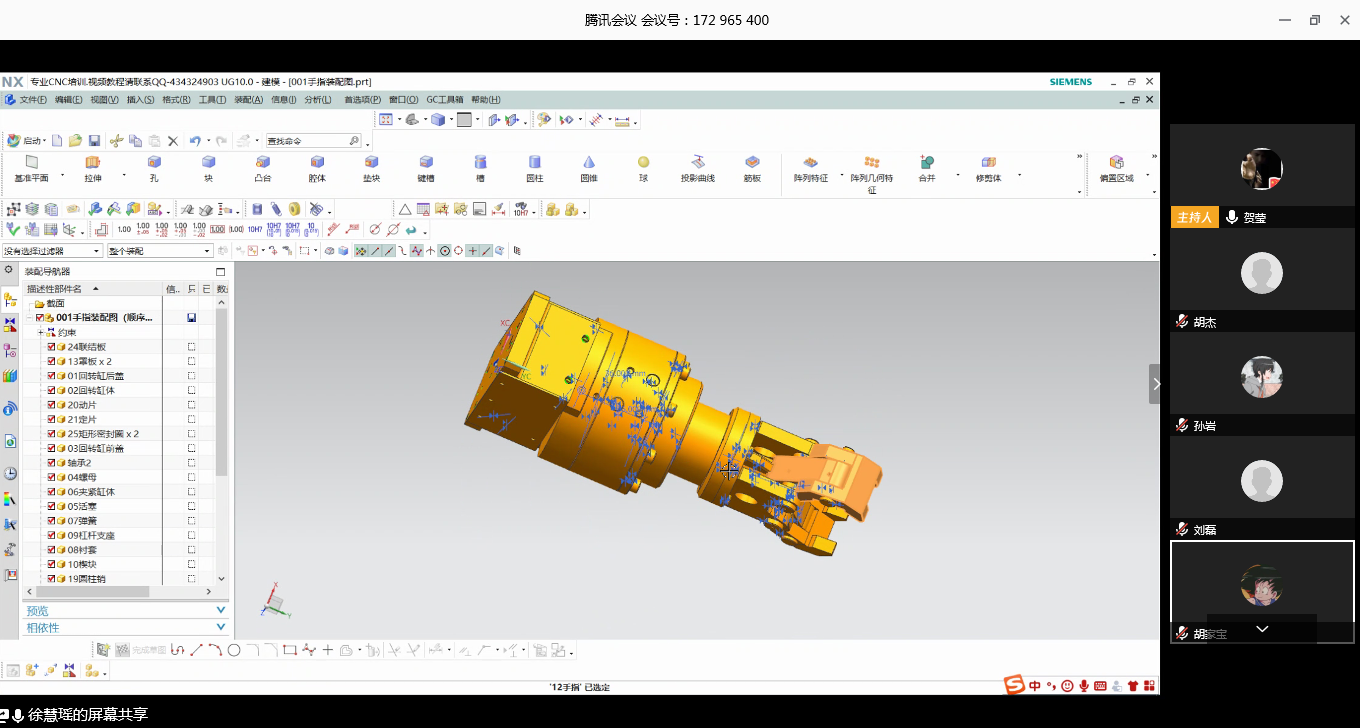The width and height of the screenshot is (1360, 728).
Task: Select the 06夹紧缸体 component in tree
Action: pos(91,492)
